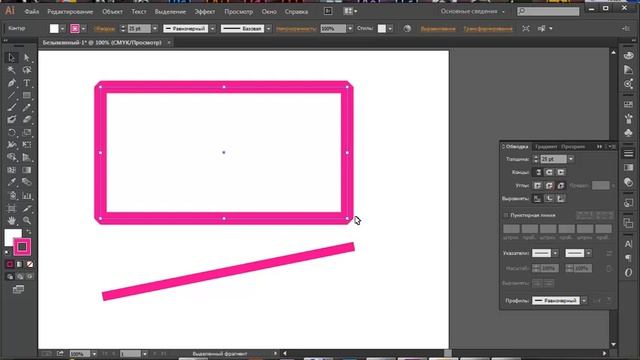
Task: Select the Rotate tool
Action: coord(11,132)
